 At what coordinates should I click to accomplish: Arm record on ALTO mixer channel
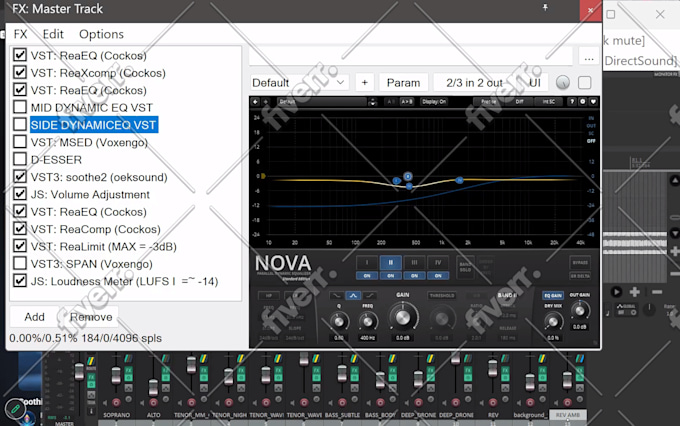coord(153,402)
